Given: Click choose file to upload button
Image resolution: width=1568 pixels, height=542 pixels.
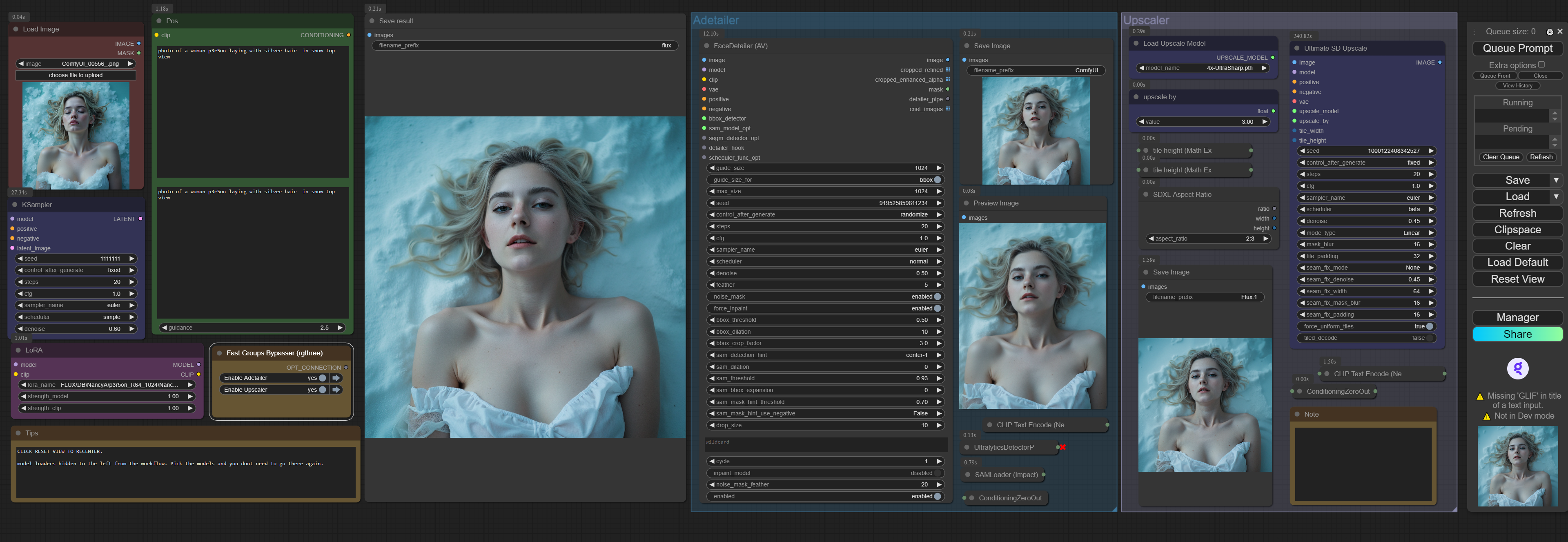Looking at the screenshot, I should 76,76.
